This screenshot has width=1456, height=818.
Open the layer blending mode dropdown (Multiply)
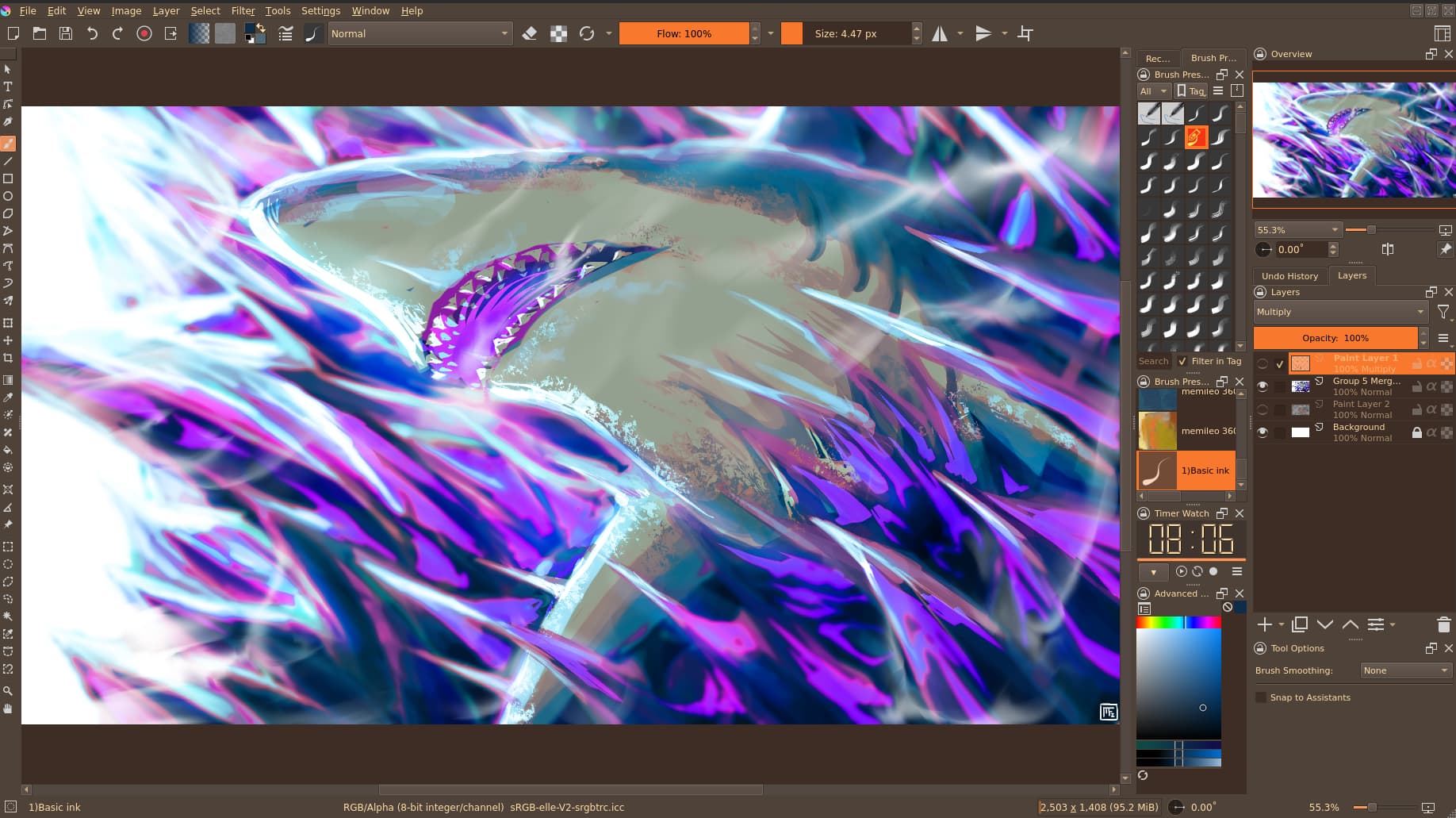point(1340,312)
